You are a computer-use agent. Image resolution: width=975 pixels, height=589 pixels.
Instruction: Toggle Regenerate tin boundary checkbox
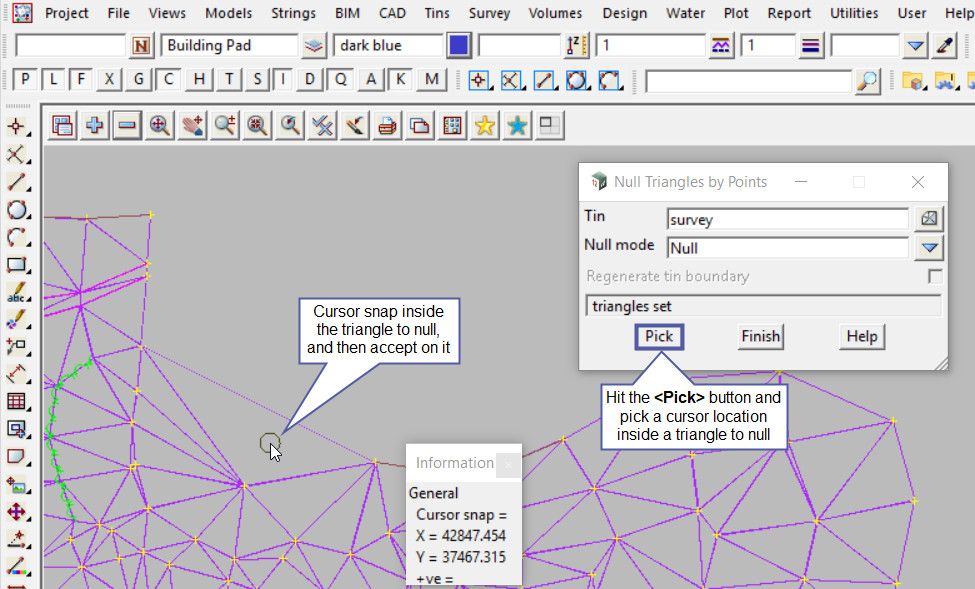pos(935,276)
